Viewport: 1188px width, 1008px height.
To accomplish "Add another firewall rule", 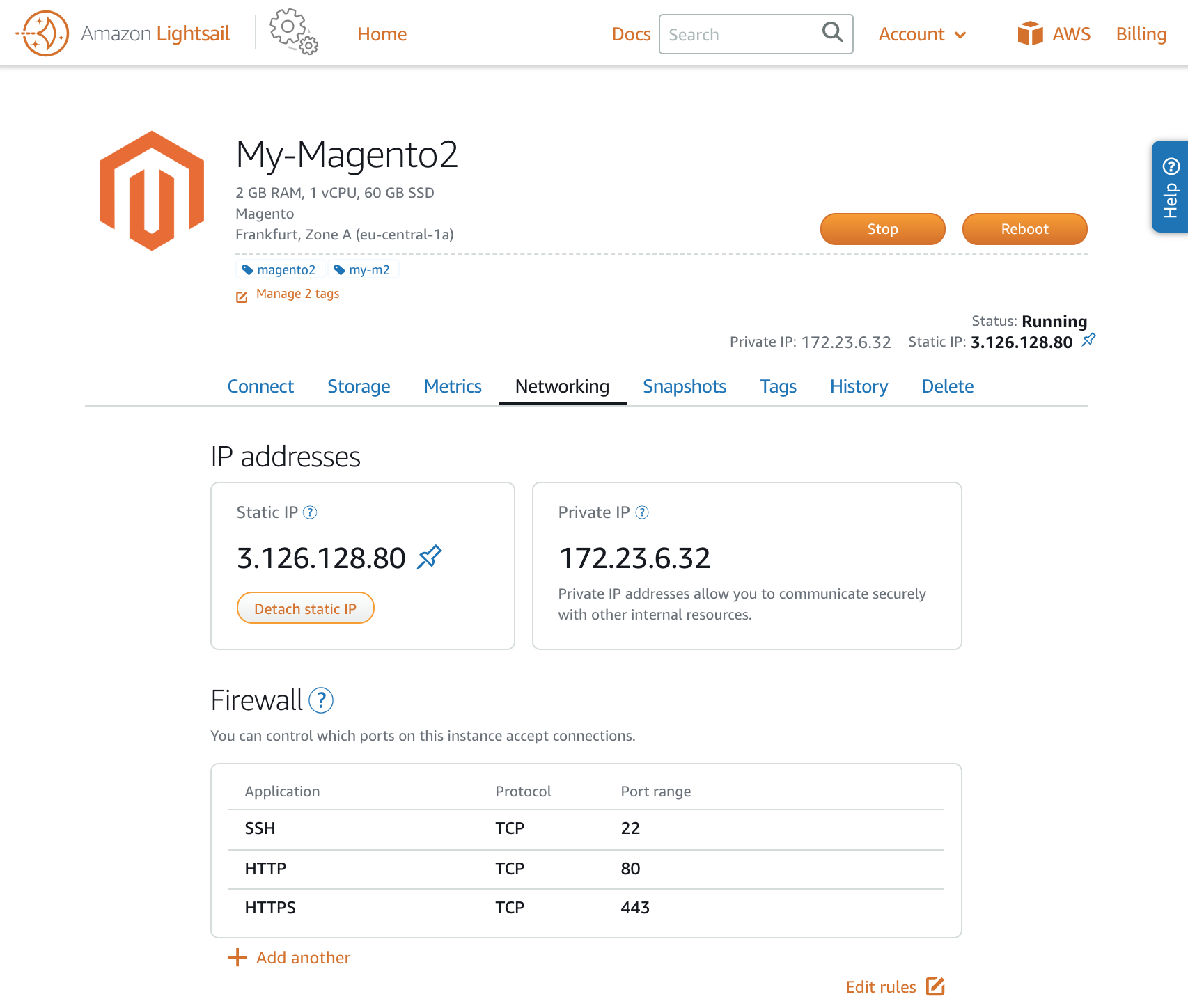I will 290,957.
